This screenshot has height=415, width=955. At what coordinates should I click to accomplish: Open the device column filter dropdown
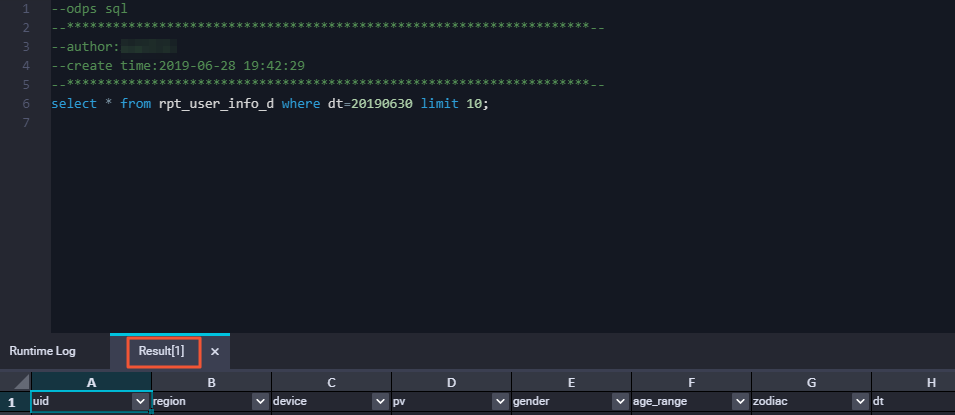click(381, 402)
